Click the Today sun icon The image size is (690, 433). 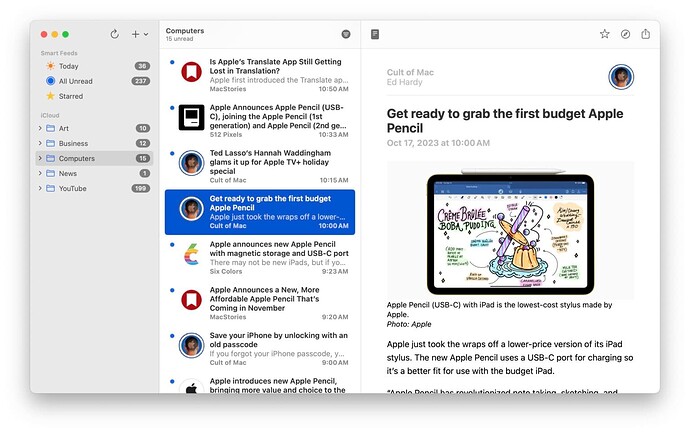51,66
